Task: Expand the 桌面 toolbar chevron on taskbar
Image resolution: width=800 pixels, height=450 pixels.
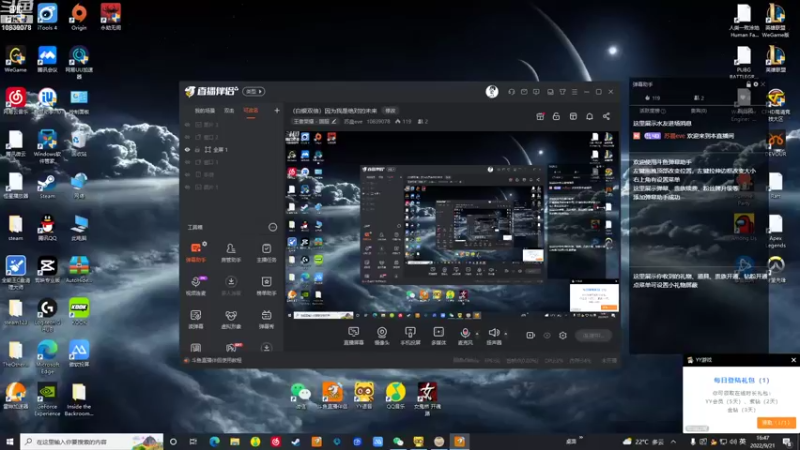Action: pyautogui.click(x=581, y=438)
